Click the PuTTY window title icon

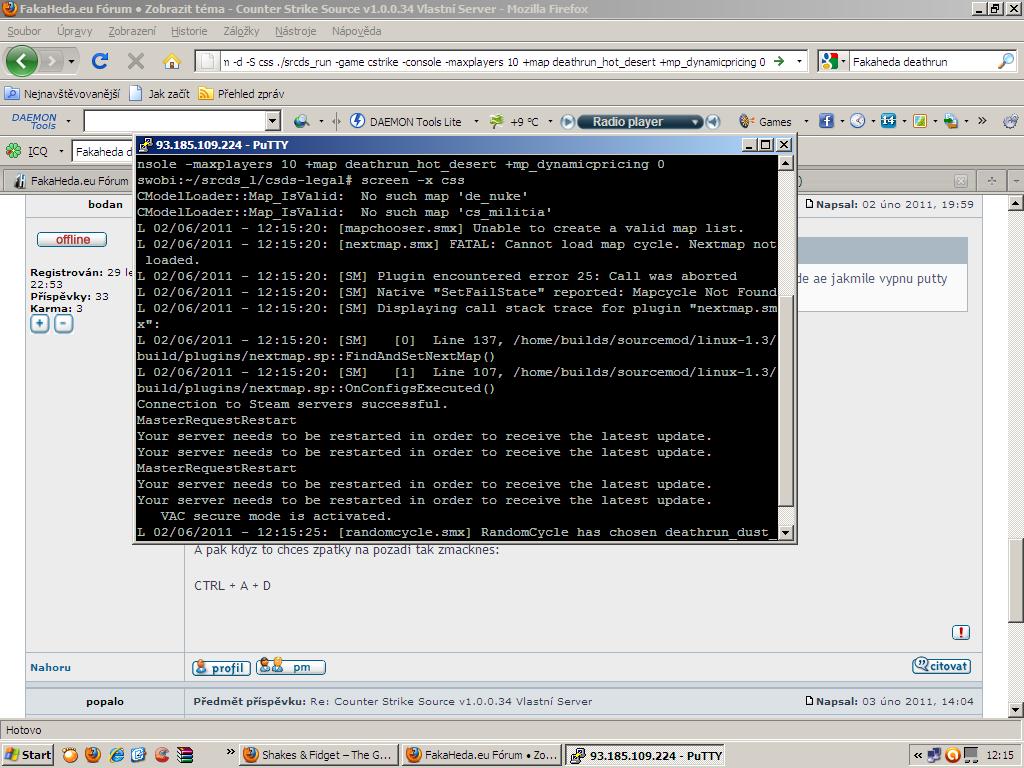[x=145, y=144]
